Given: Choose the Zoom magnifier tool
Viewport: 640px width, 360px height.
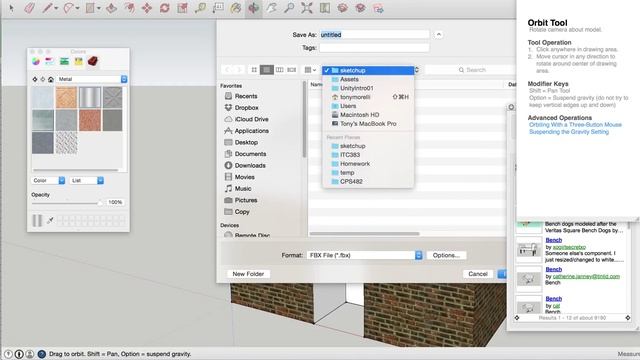Looking at the screenshot, I should [289, 8].
